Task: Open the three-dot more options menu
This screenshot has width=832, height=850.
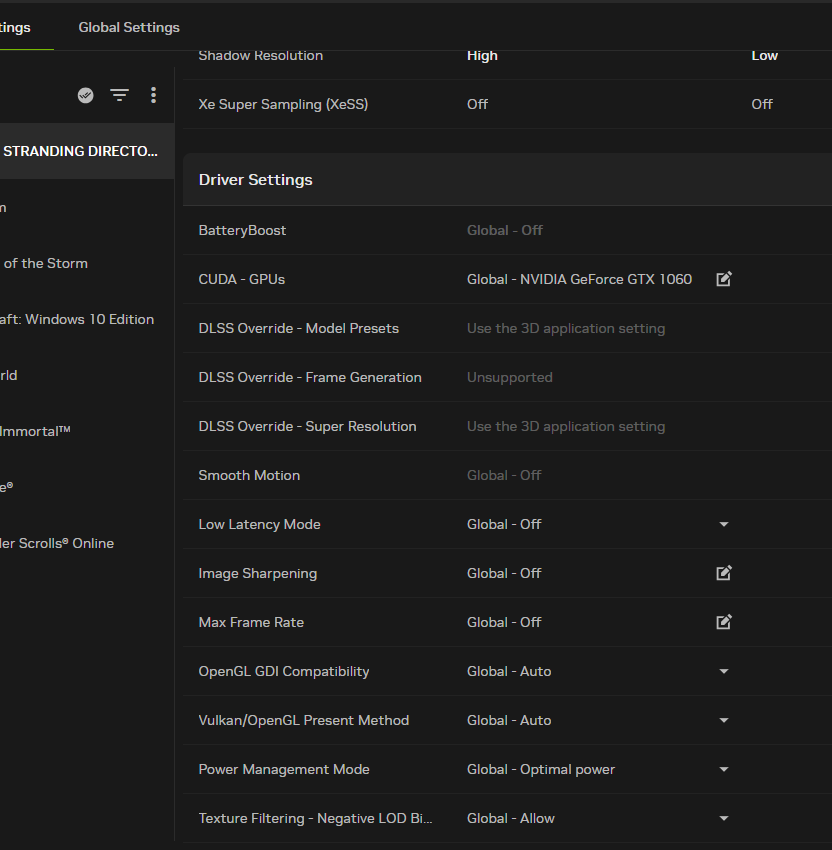Action: click(153, 95)
